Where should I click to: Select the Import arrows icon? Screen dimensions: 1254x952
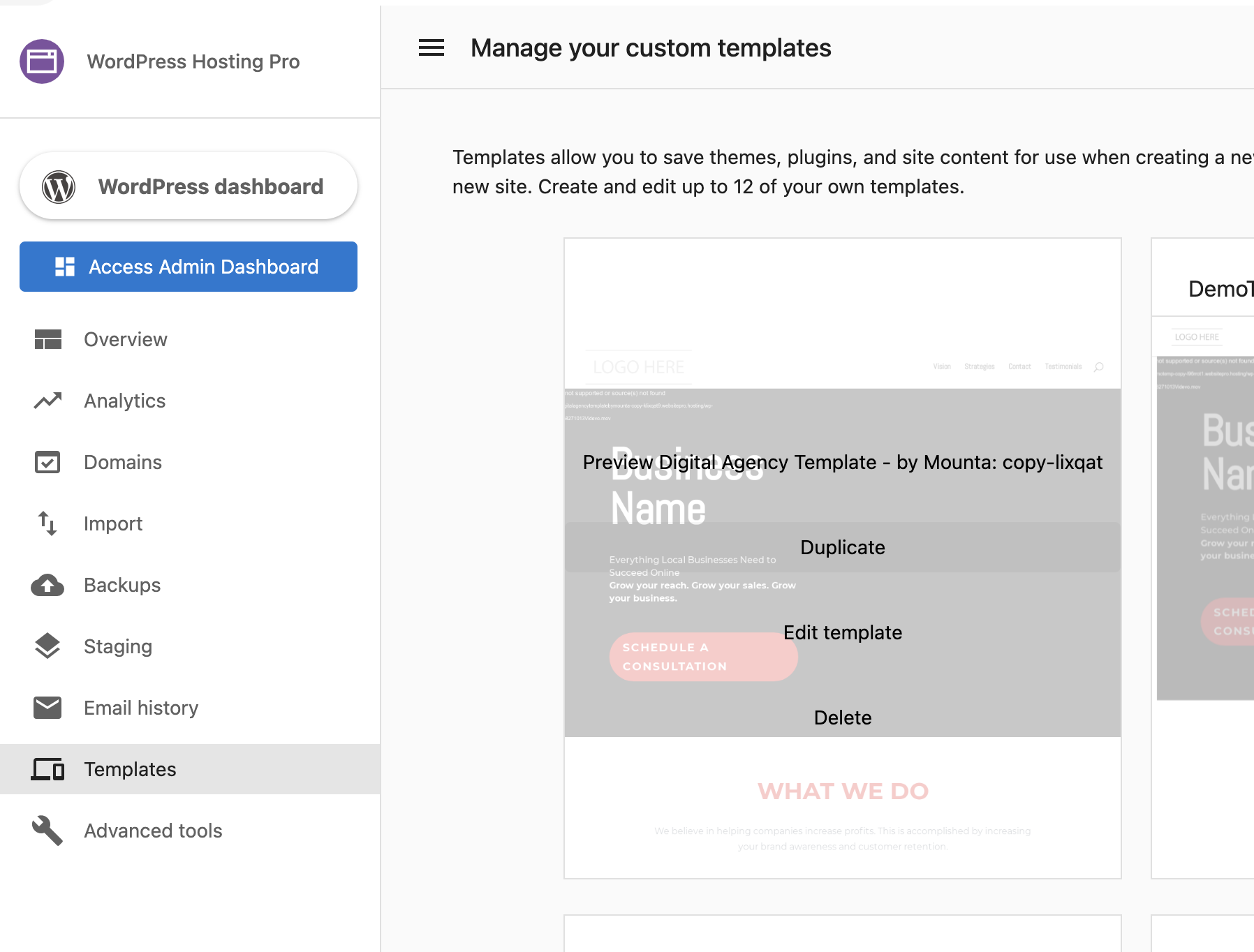coord(47,523)
